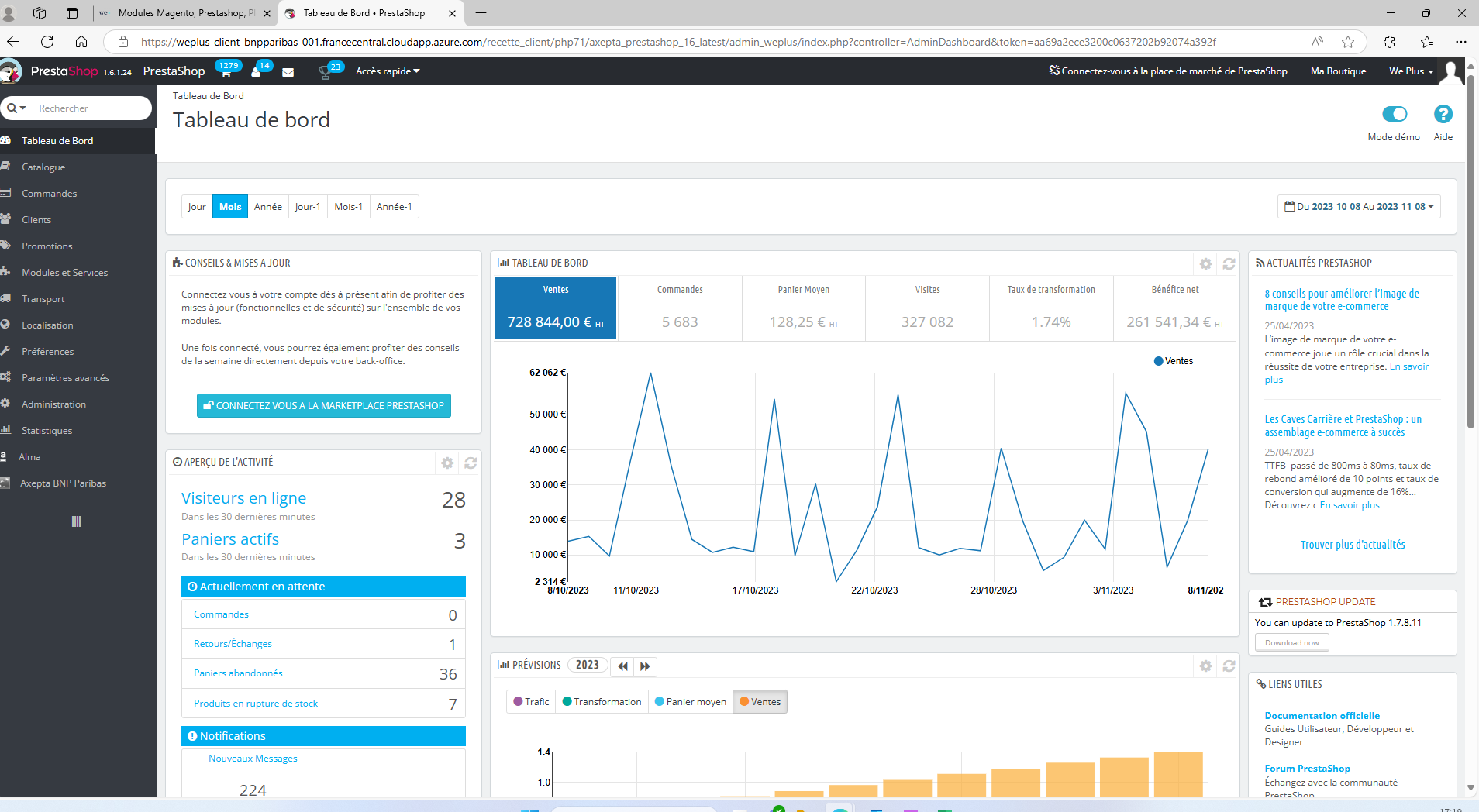Viewport: 1479px width, 812px height.
Task: Expand Catalogue in the sidebar
Action: [43, 167]
